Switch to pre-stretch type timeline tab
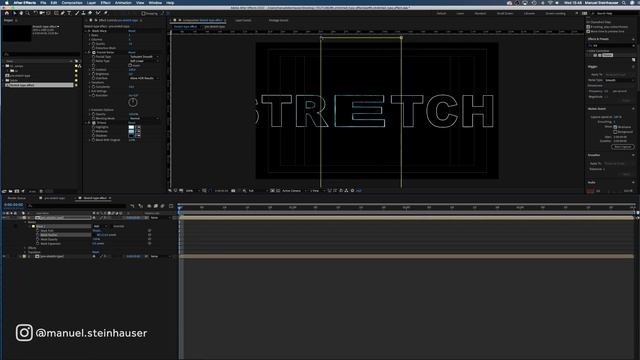Screen dimensions: 640x360 tap(54, 198)
